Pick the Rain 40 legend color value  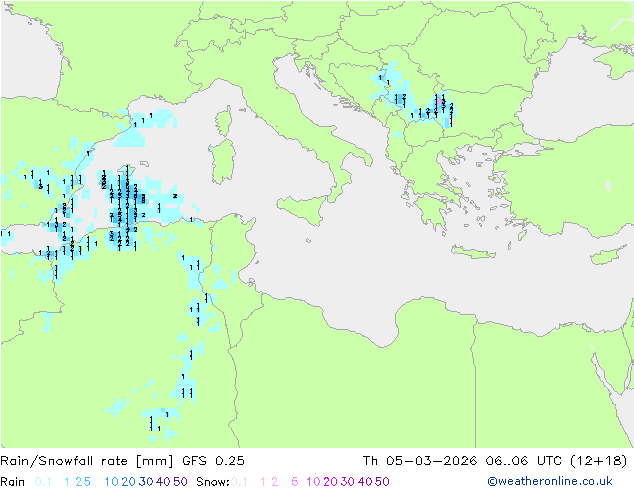pyautogui.click(x=163, y=482)
